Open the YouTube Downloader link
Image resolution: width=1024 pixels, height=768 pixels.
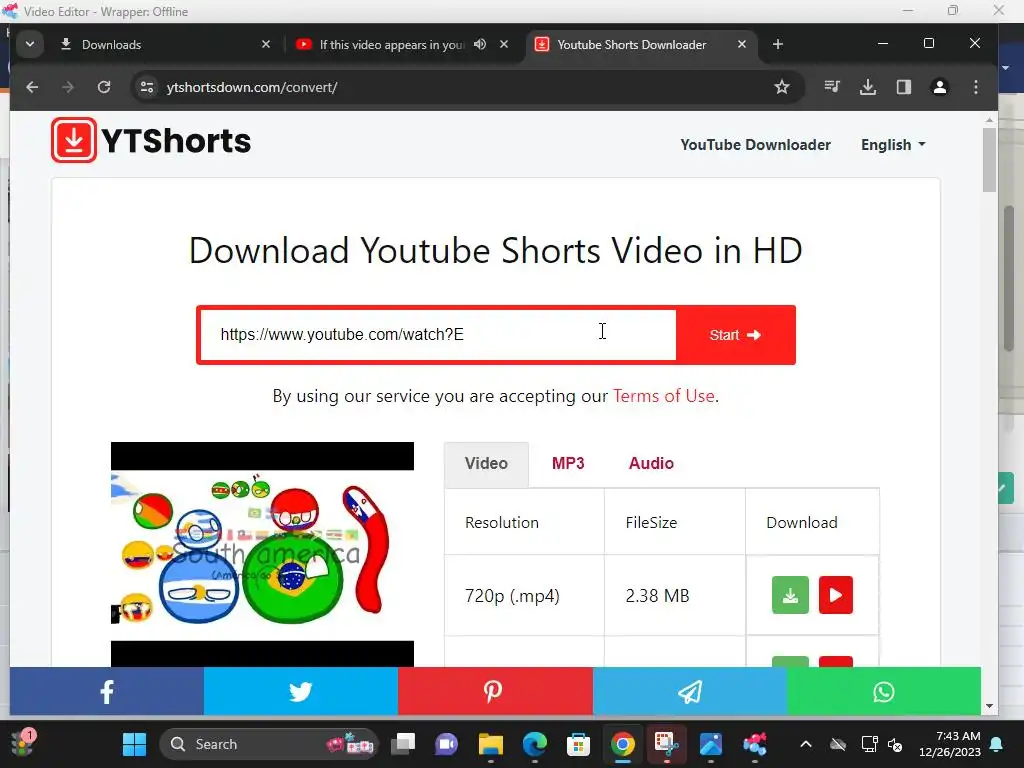point(756,144)
